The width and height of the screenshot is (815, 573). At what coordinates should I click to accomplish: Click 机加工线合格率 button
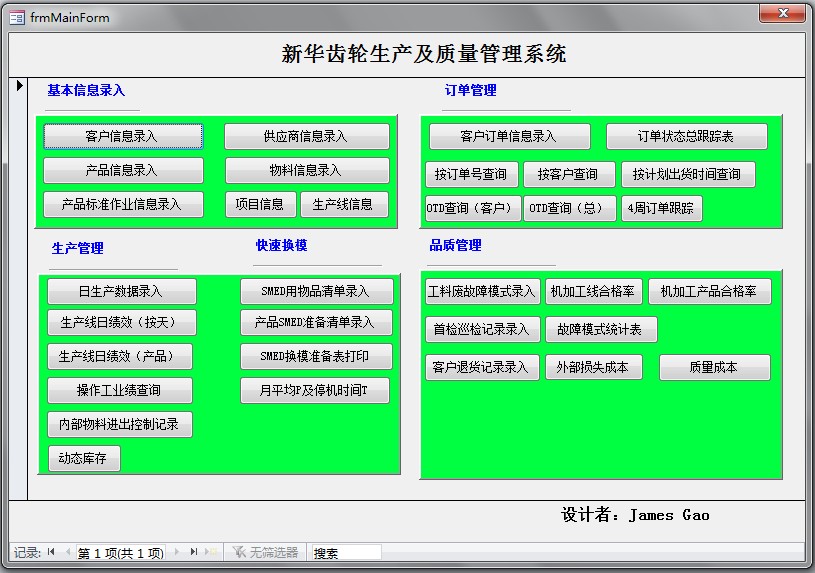[x=594, y=291]
